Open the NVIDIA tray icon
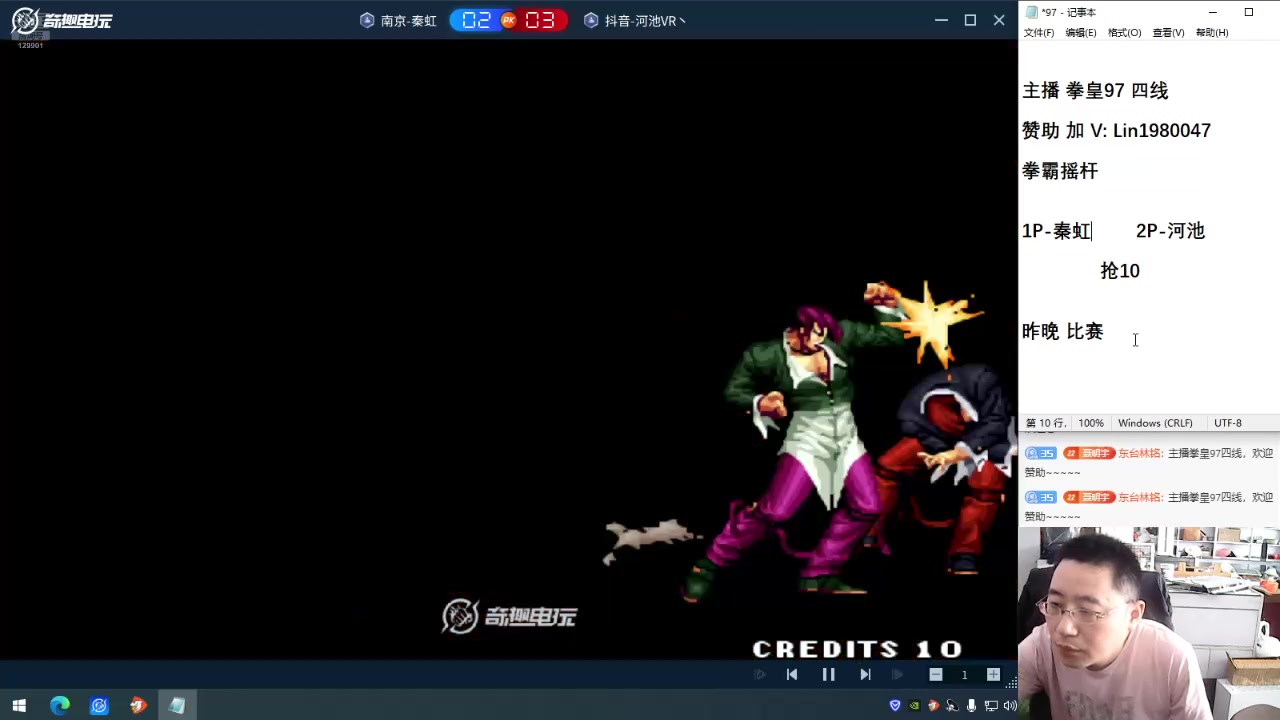 point(914,706)
